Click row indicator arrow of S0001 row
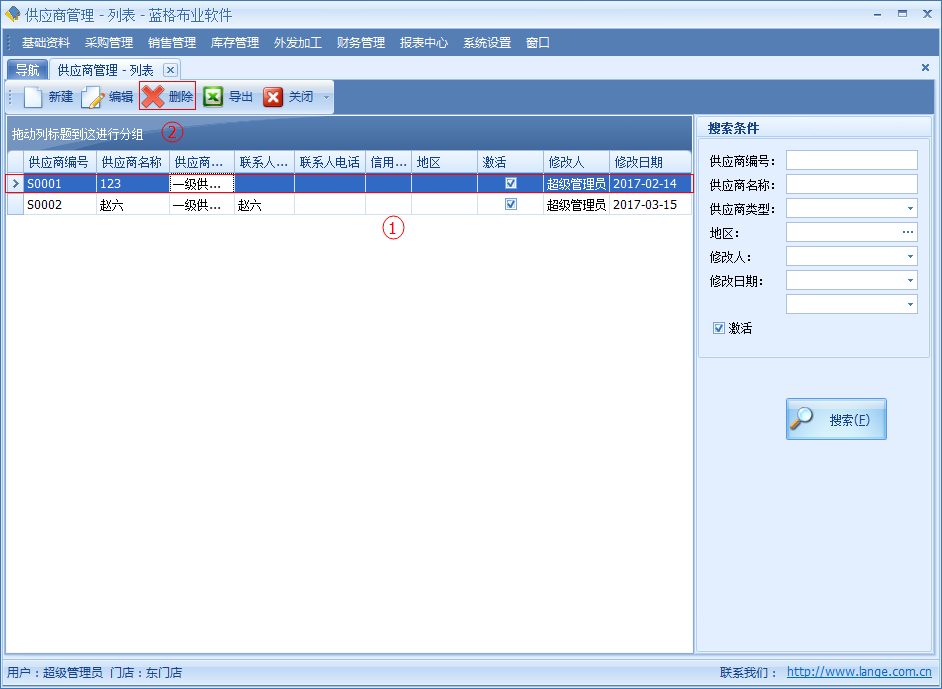This screenshot has height=689, width=942. [16, 183]
